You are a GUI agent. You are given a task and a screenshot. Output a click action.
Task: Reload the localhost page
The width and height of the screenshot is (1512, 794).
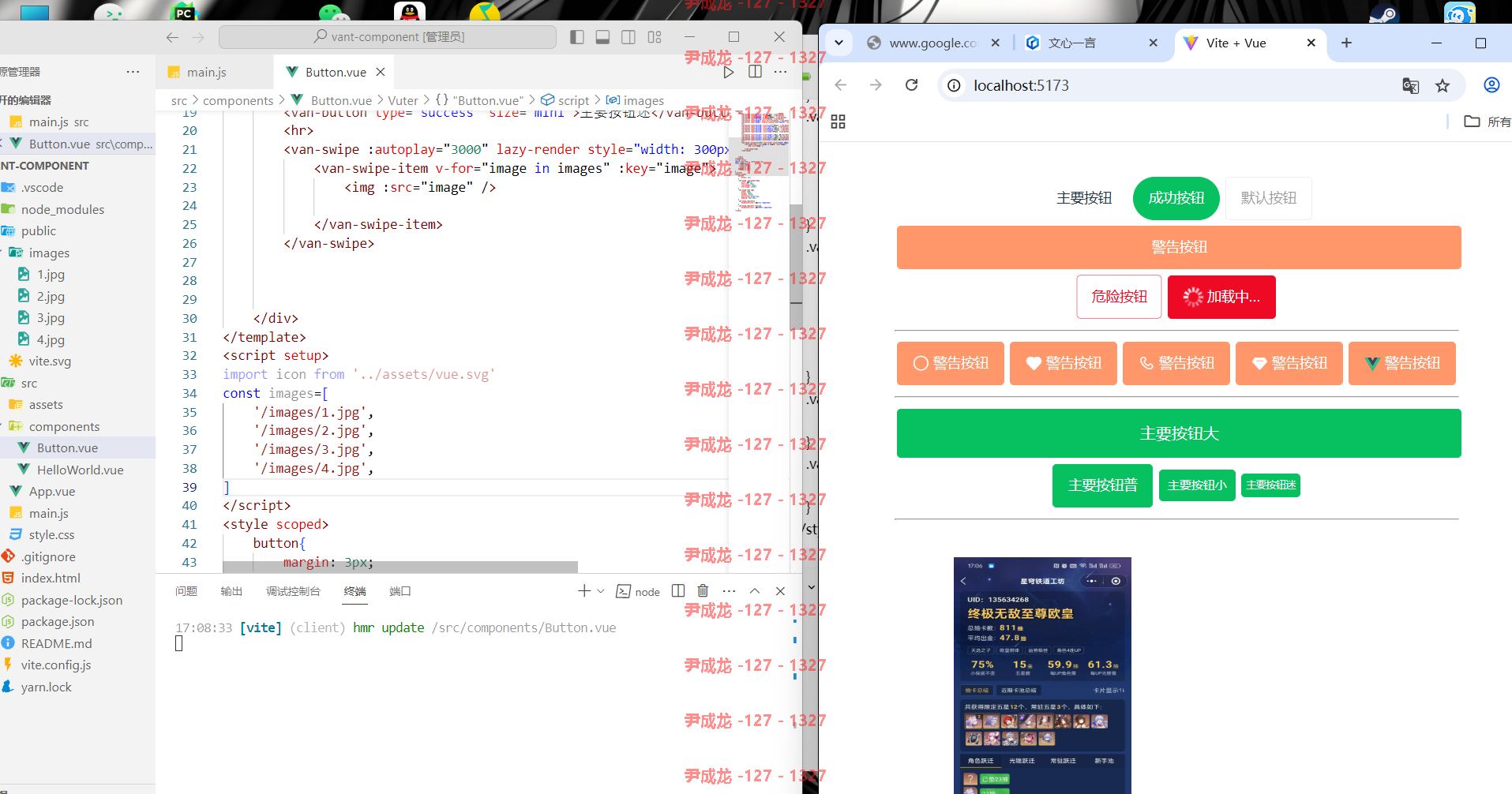click(x=912, y=85)
